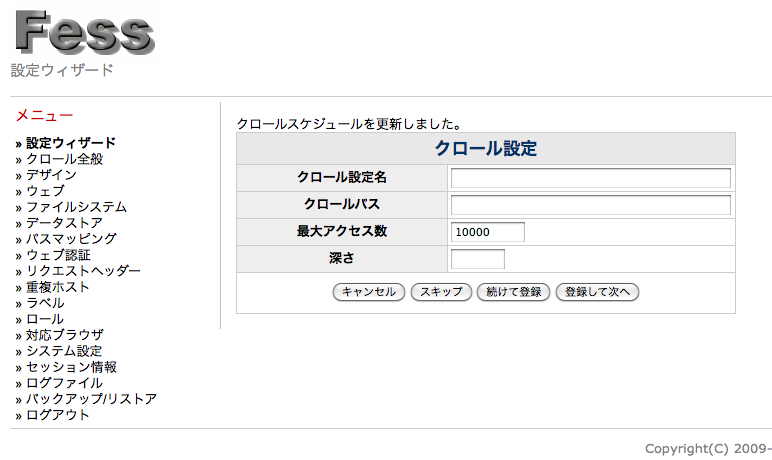Open the ウェブ crawl settings

[x=45, y=191]
